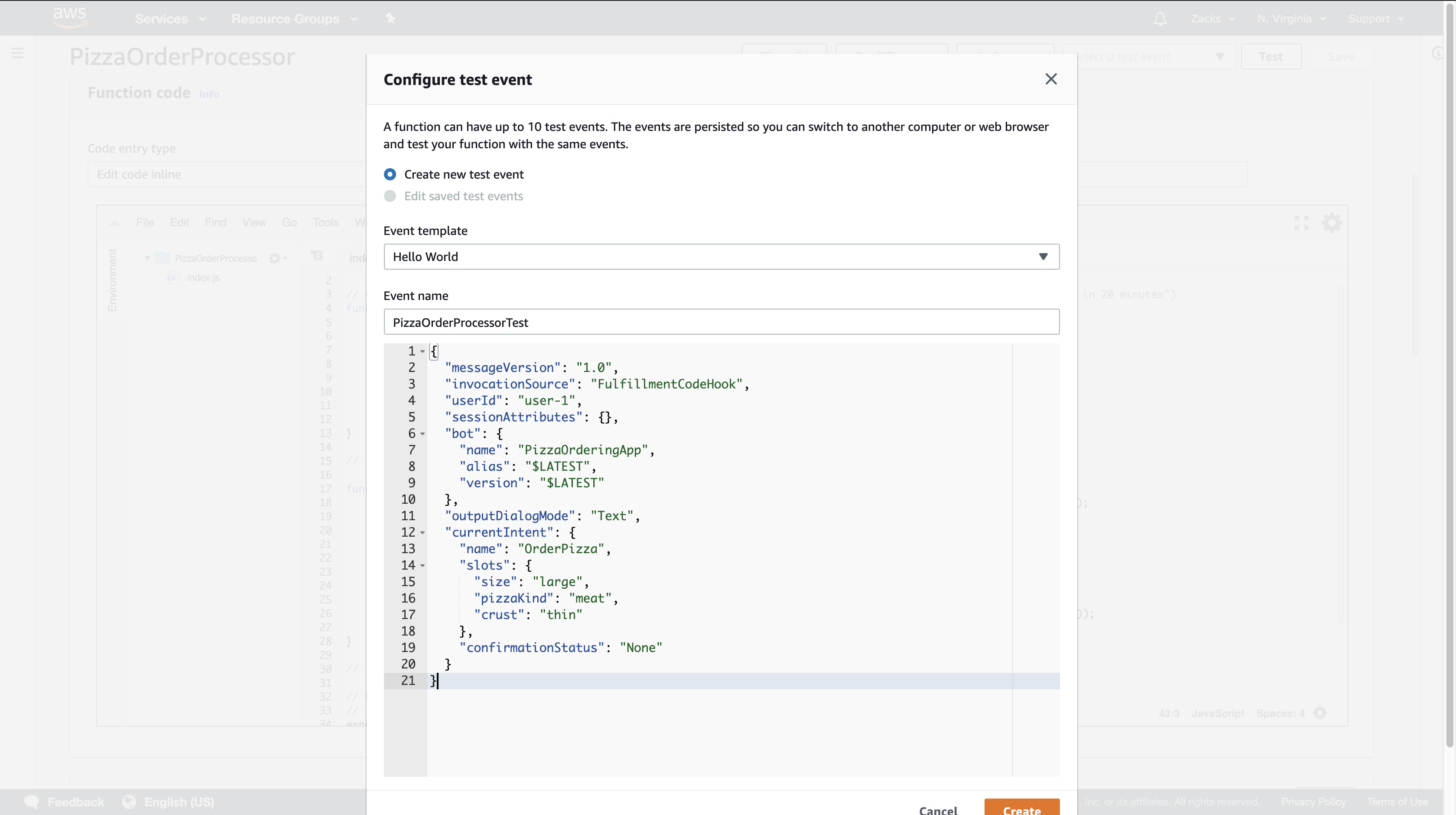Click the English (US) globe icon
This screenshot has height=815, width=1456.
pyautogui.click(x=130, y=802)
